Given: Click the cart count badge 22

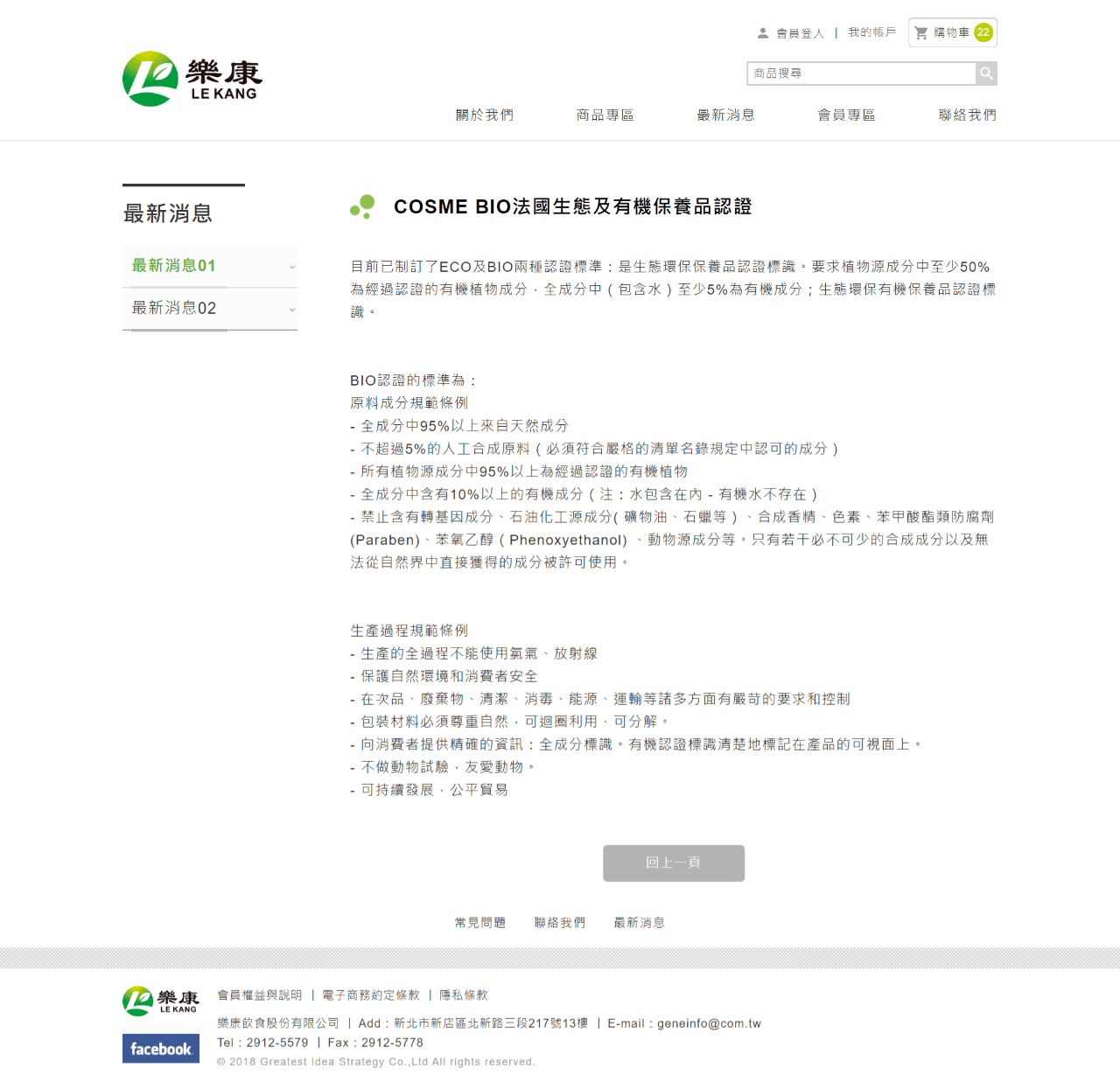Looking at the screenshot, I should pyautogui.click(x=983, y=32).
